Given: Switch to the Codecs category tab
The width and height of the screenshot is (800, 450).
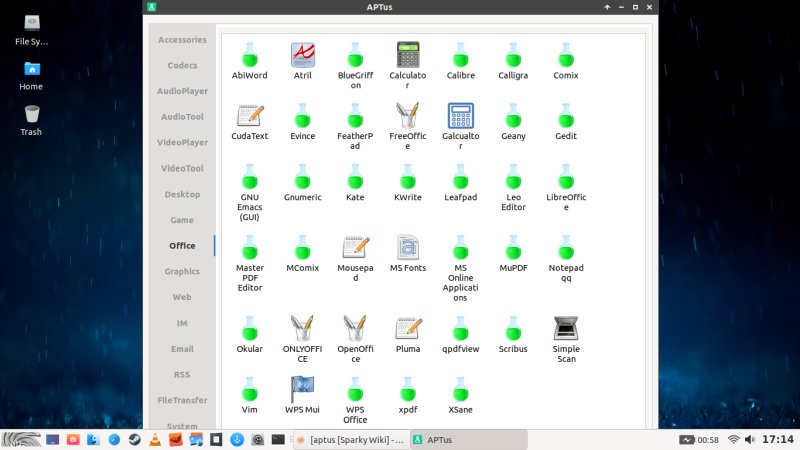Looking at the screenshot, I should point(182,65).
